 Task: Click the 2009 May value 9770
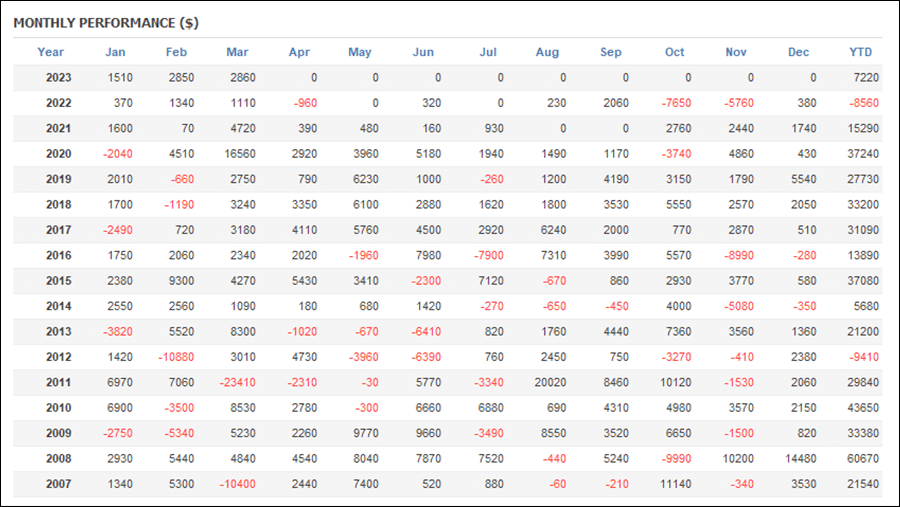(x=366, y=433)
